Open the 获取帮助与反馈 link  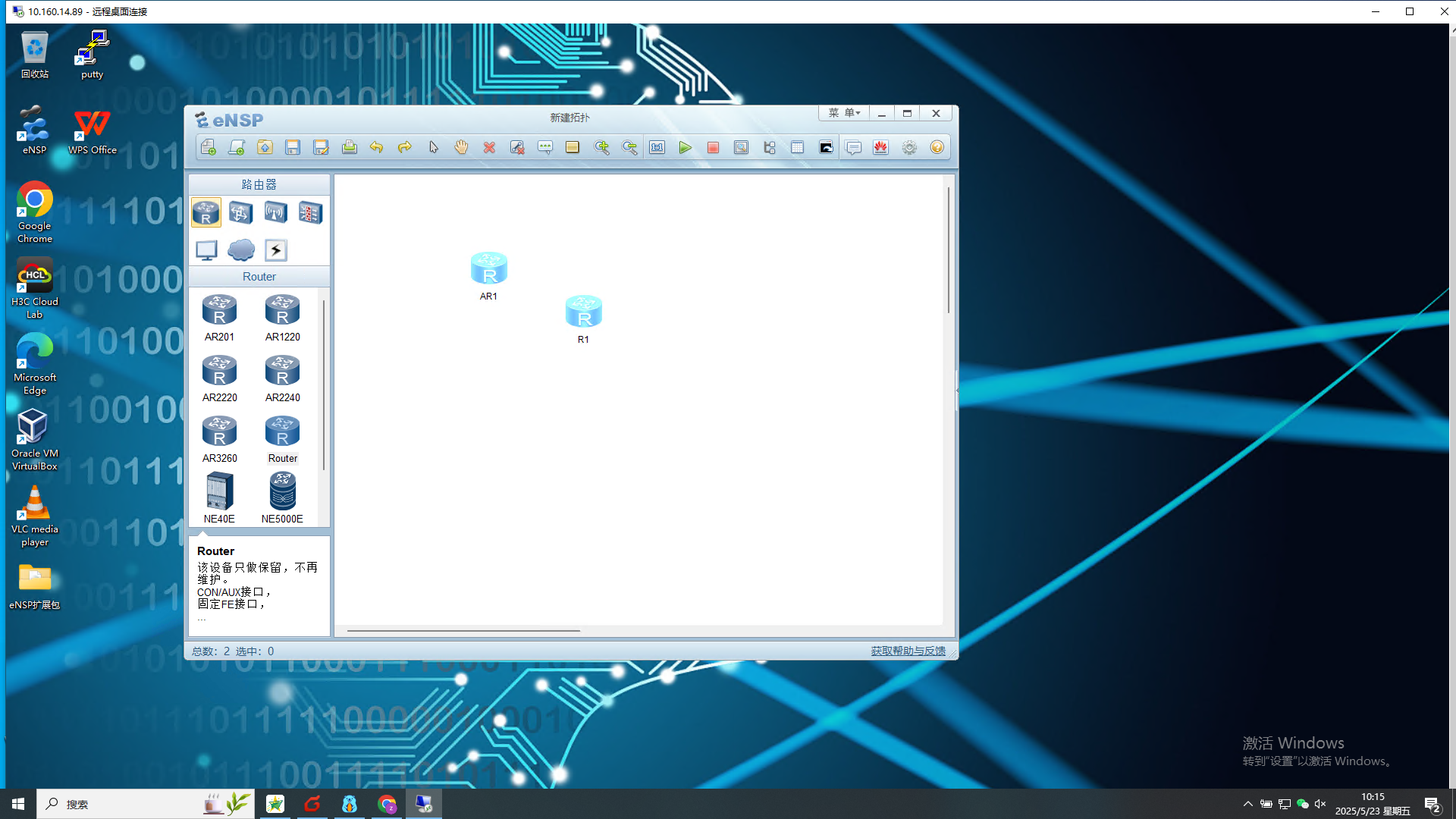tap(908, 651)
